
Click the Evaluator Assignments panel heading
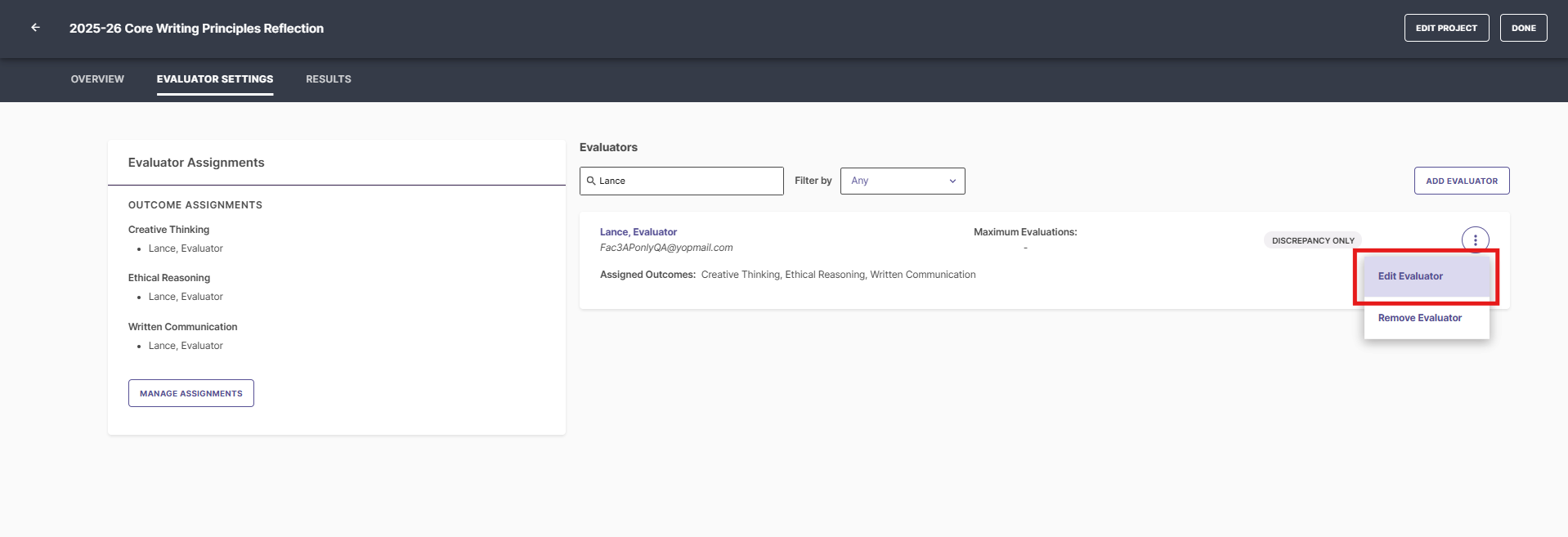[x=196, y=163]
